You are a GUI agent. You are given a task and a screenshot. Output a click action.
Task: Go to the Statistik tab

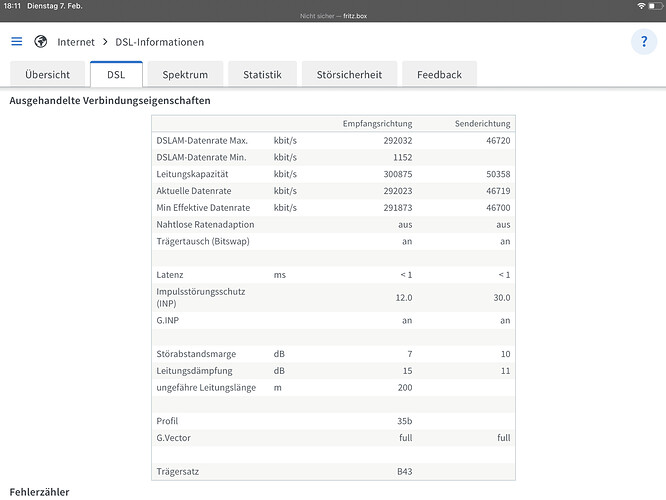(262, 74)
